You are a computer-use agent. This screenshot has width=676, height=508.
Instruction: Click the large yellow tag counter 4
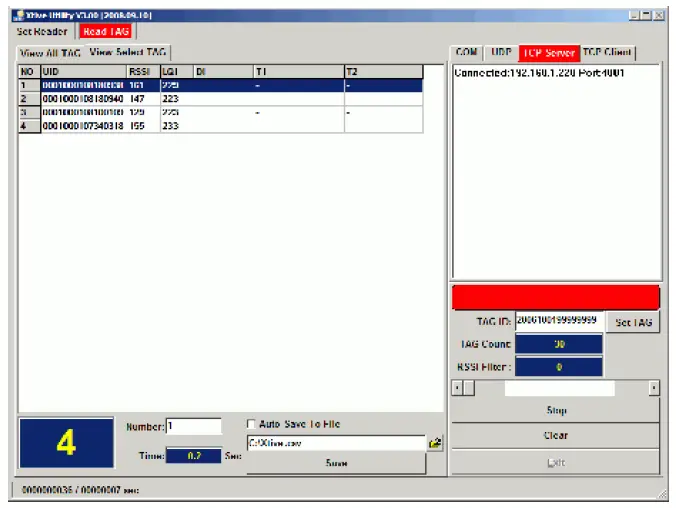click(66, 443)
